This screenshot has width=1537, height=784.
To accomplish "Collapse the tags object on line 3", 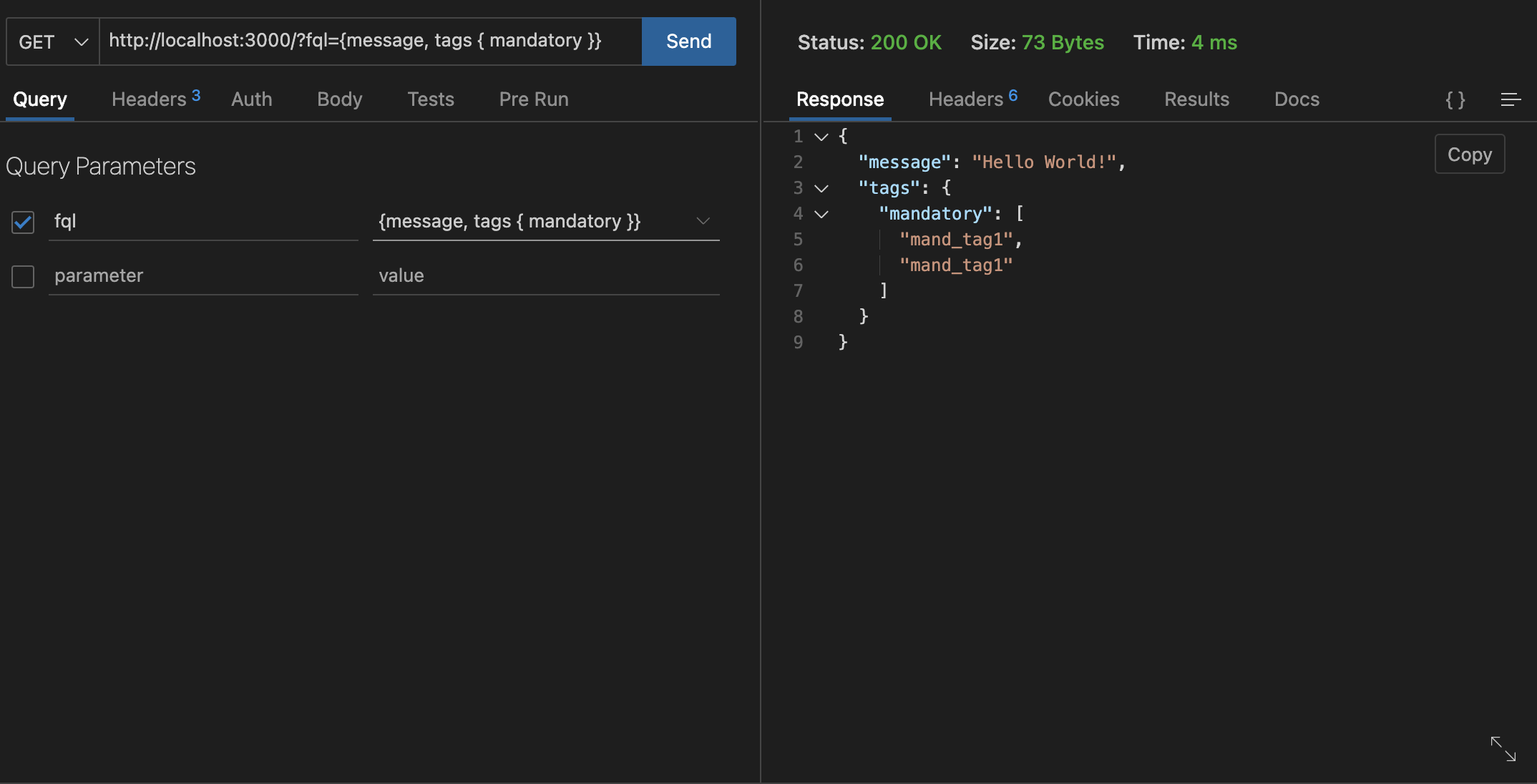I will 821,188.
